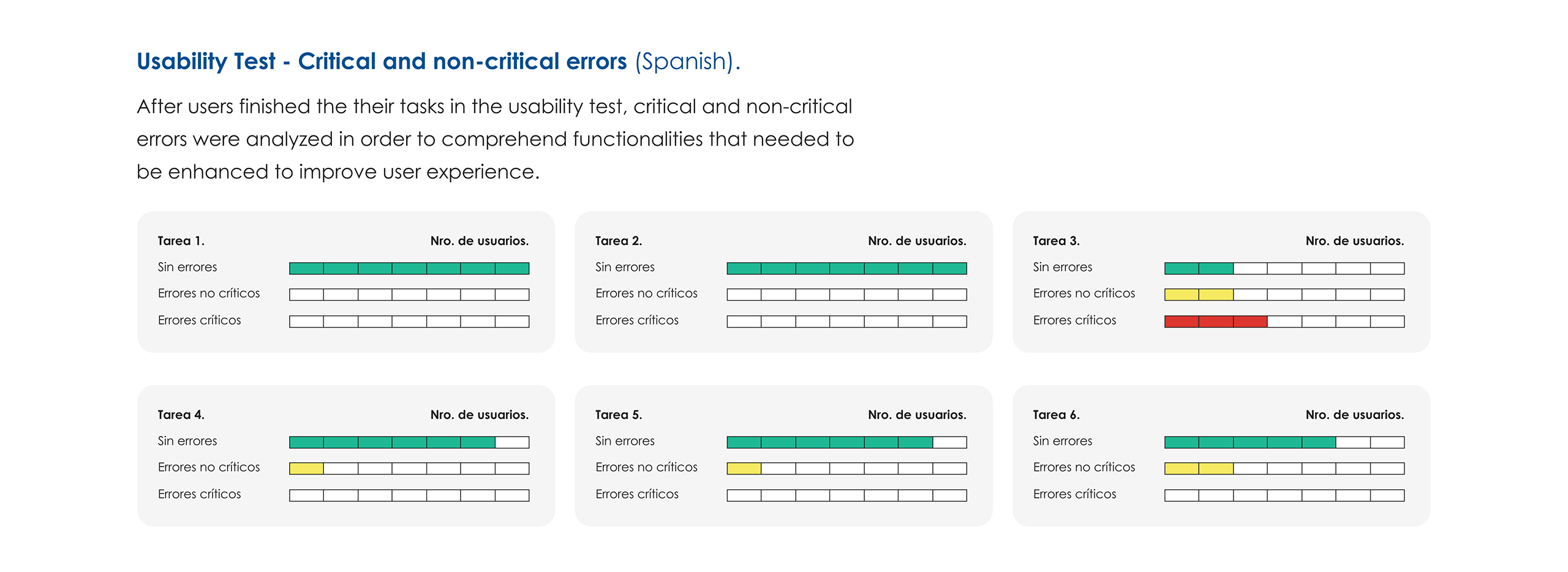Click the green Sin errores segment in Tarea 3

click(1198, 268)
